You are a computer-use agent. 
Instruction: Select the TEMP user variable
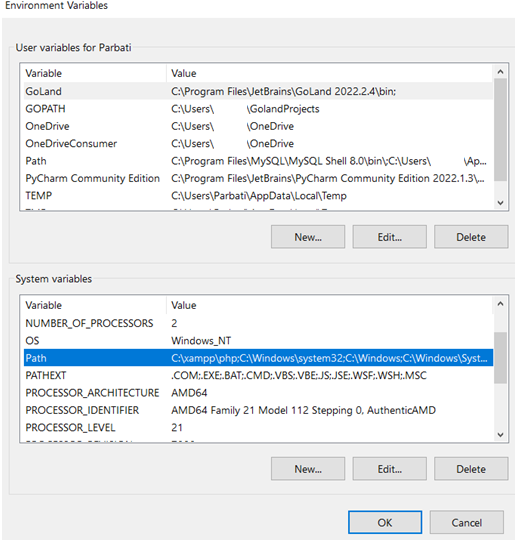pos(258,196)
